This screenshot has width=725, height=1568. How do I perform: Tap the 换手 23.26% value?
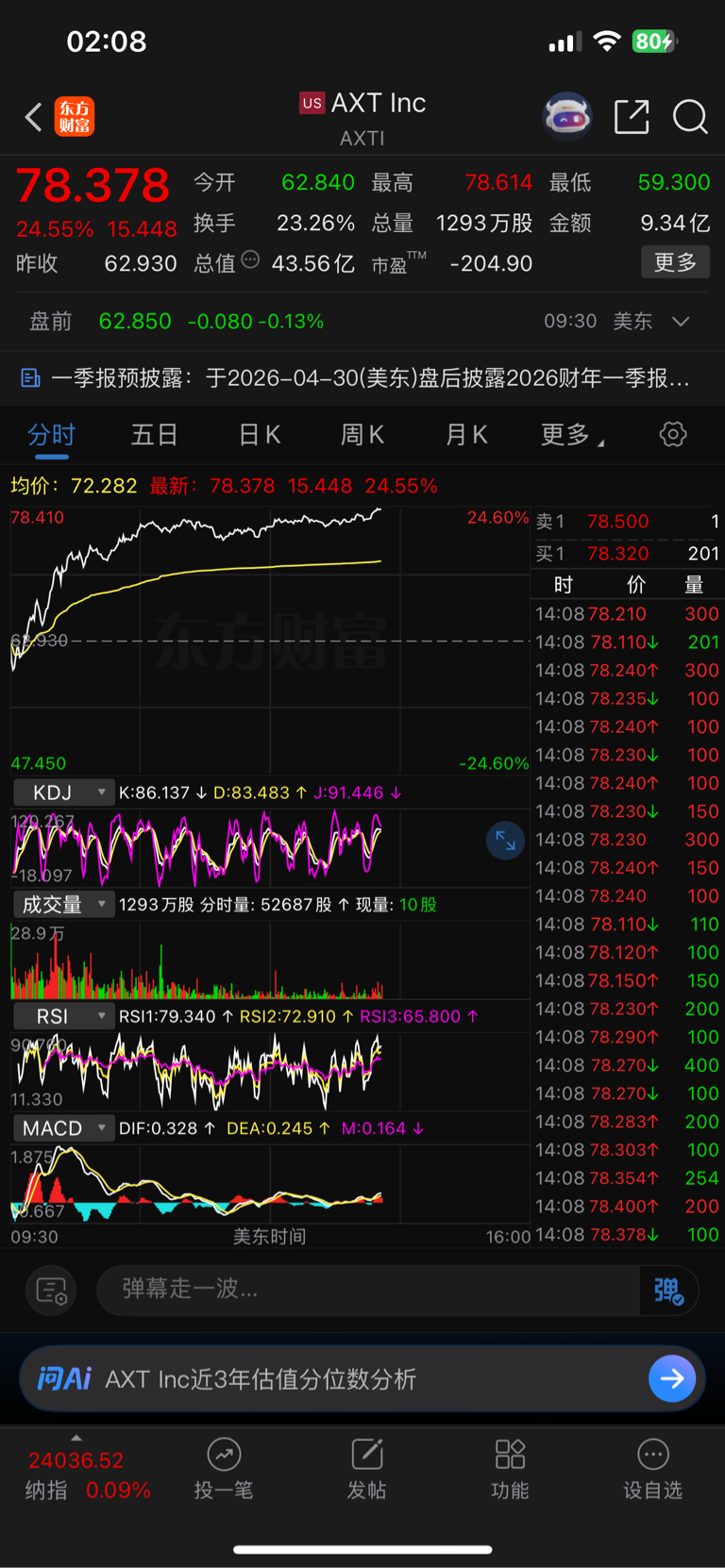(315, 223)
